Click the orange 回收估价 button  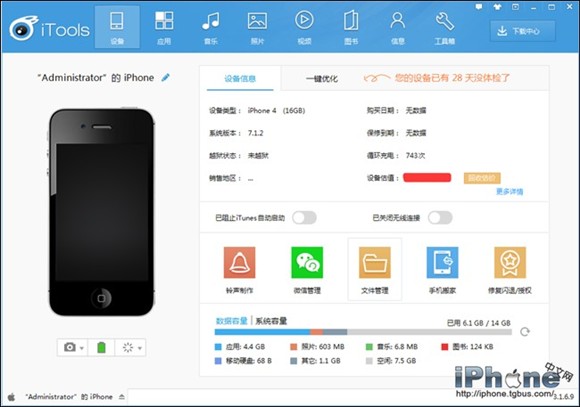[x=482, y=178]
